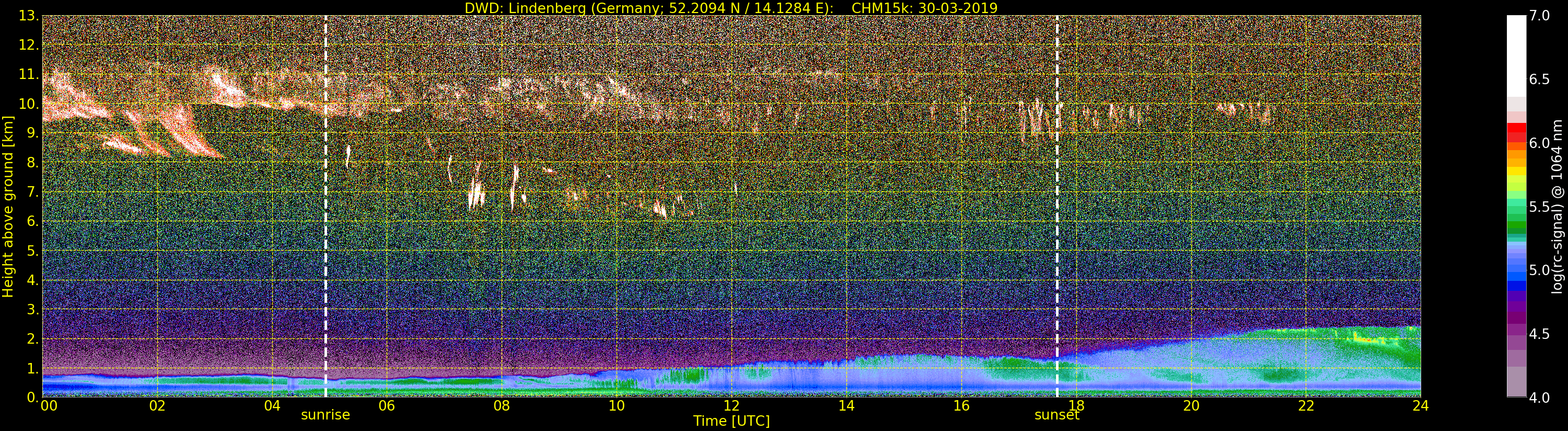The image size is (1568, 431).
Task: Click the 'sunset' label below the time axis
Action: [x=1056, y=415]
